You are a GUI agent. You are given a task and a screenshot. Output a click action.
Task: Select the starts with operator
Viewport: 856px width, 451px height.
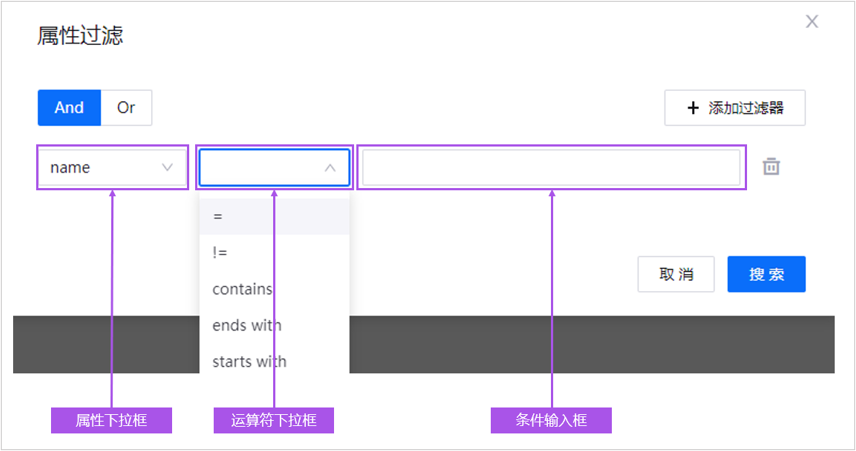(x=249, y=361)
